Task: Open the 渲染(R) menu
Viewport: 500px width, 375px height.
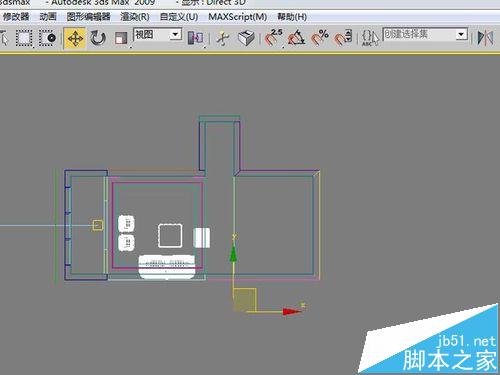Action: (135, 17)
